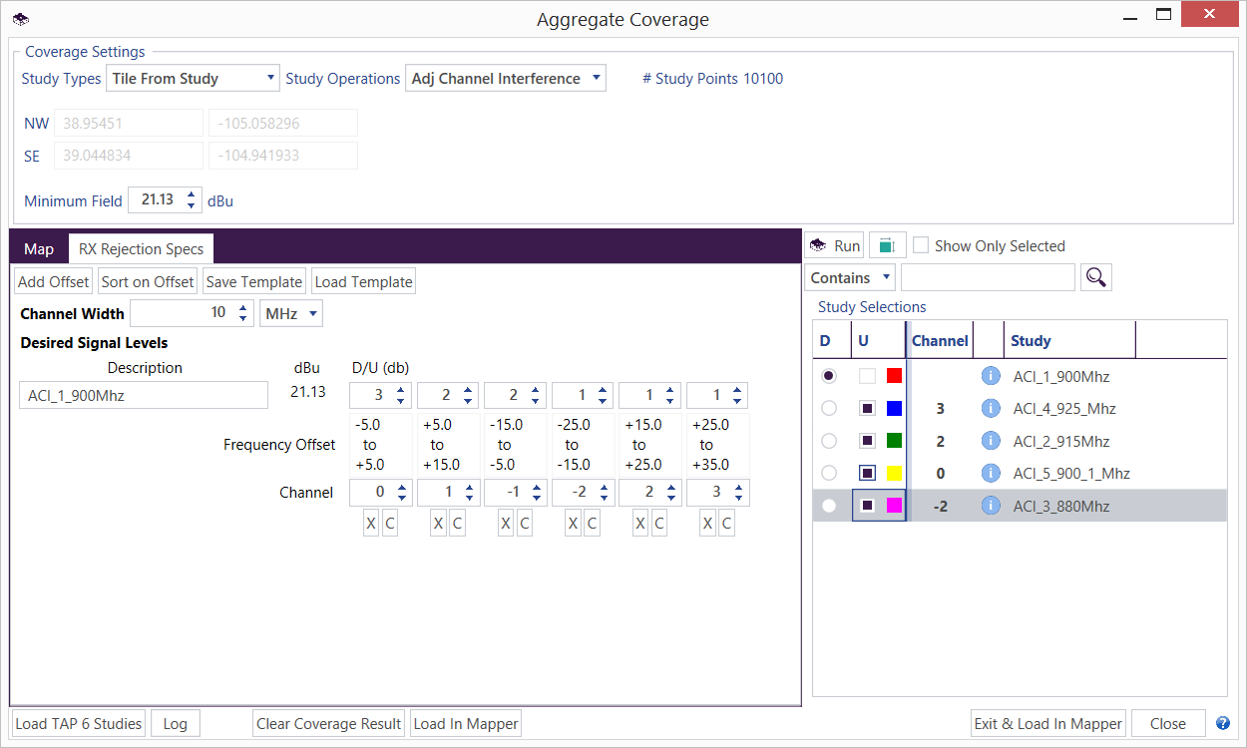Click the Add Offset button
The image size is (1247, 748).
(53, 282)
